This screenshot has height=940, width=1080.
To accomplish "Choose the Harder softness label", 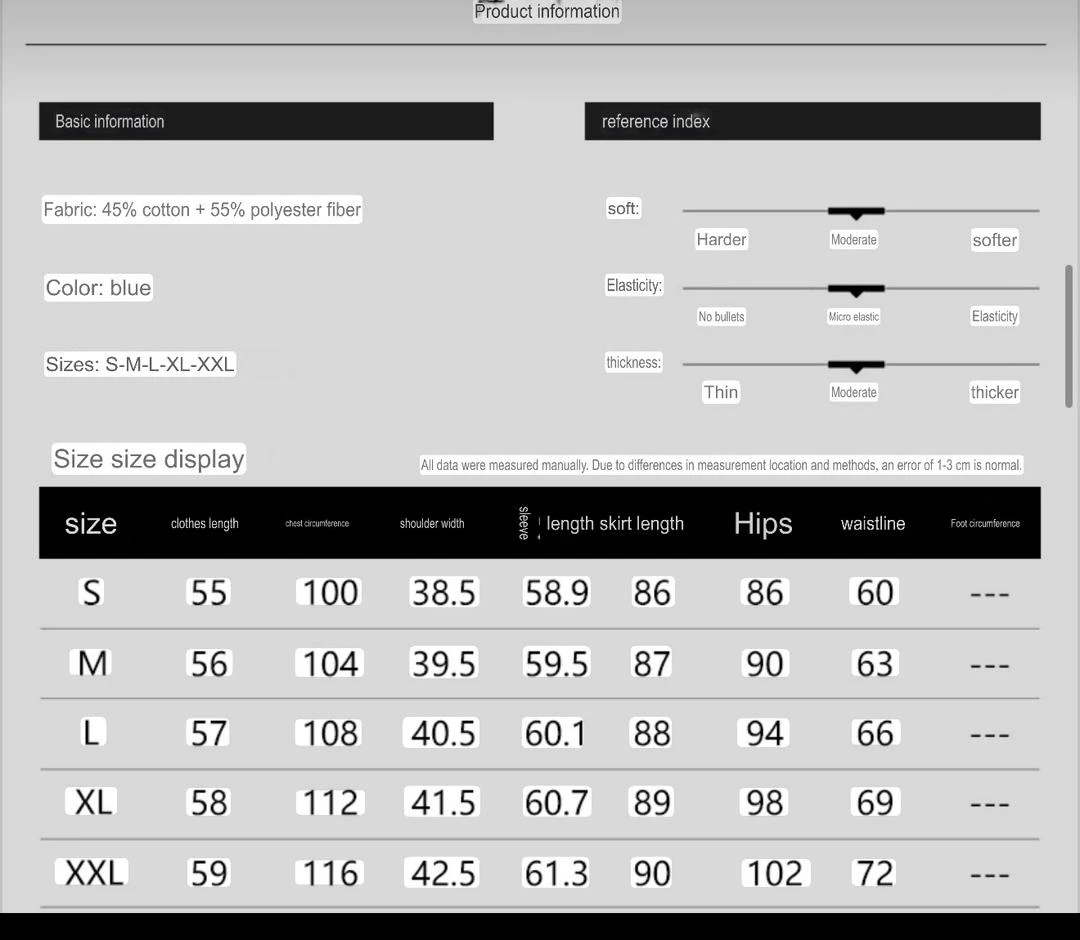I will pos(721,240).
